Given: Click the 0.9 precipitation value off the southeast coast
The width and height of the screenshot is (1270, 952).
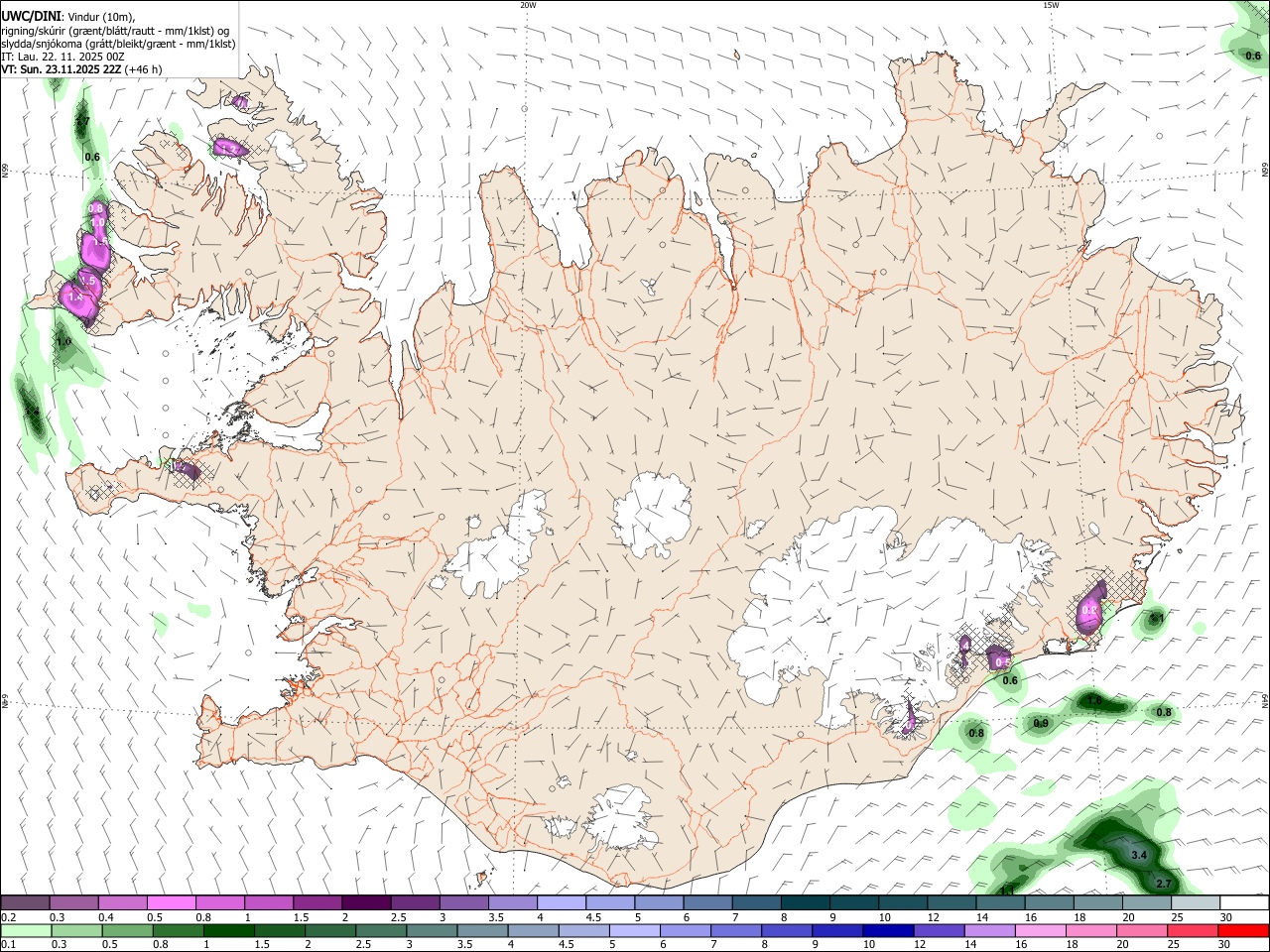Looking at the screenshot, I should pos(1041,723).
